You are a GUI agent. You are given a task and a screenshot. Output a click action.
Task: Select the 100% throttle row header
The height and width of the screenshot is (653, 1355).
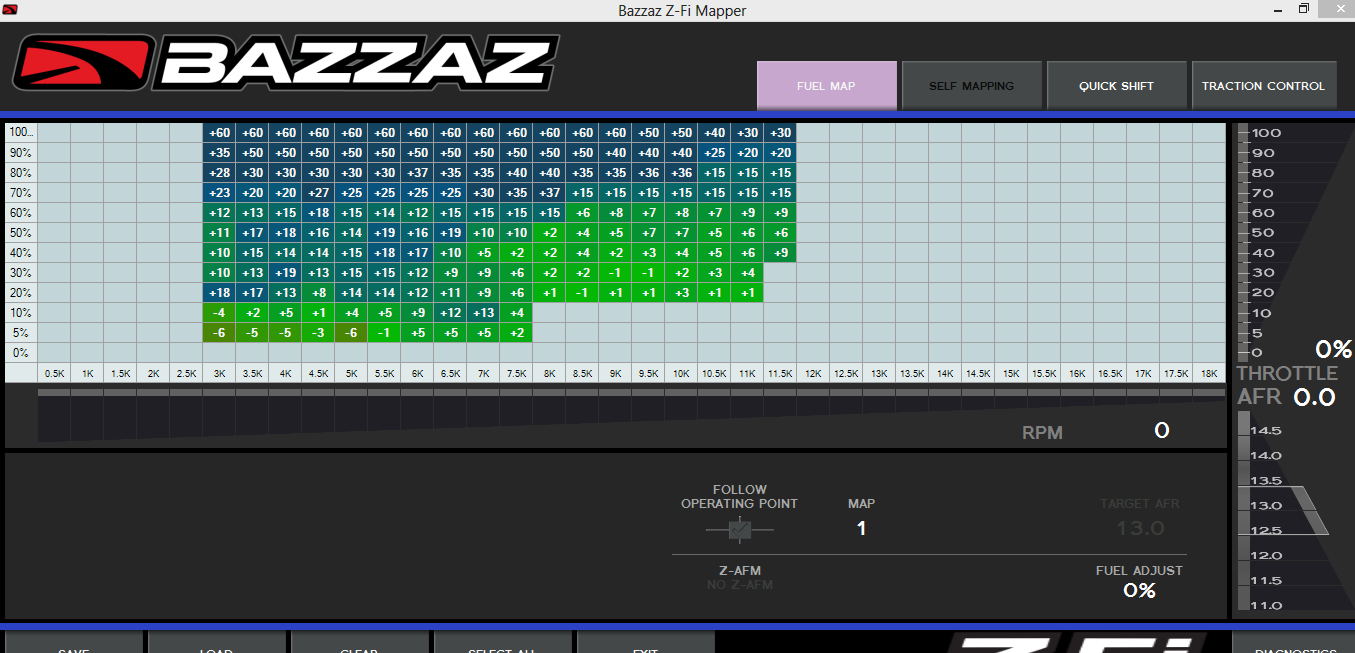click(21, 133)
